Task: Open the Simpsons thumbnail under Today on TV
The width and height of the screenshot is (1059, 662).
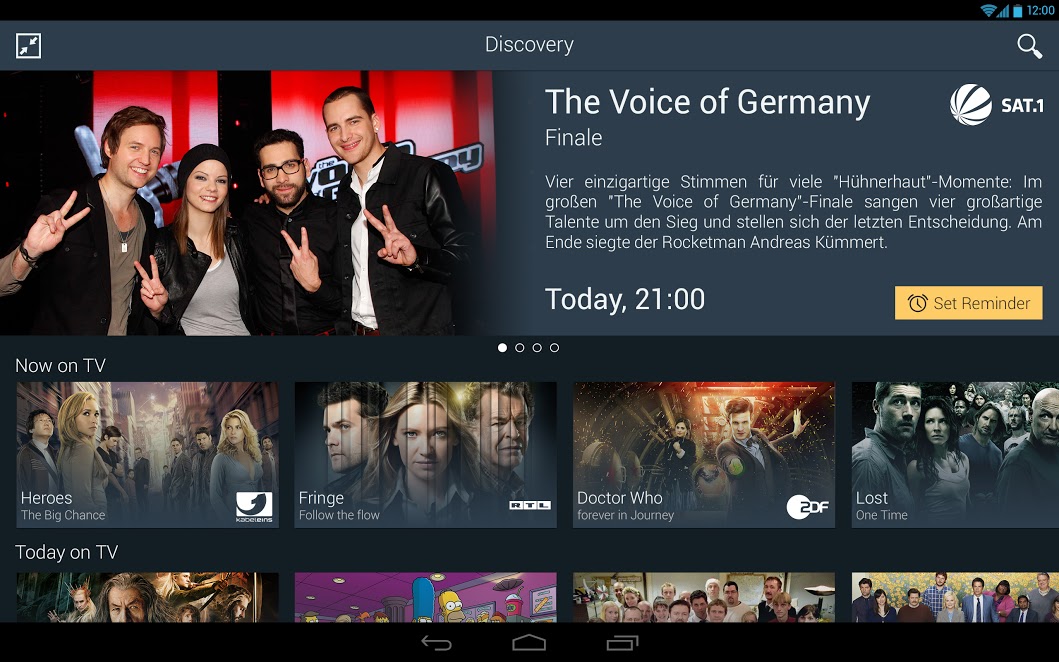Action: click(425, 597)
